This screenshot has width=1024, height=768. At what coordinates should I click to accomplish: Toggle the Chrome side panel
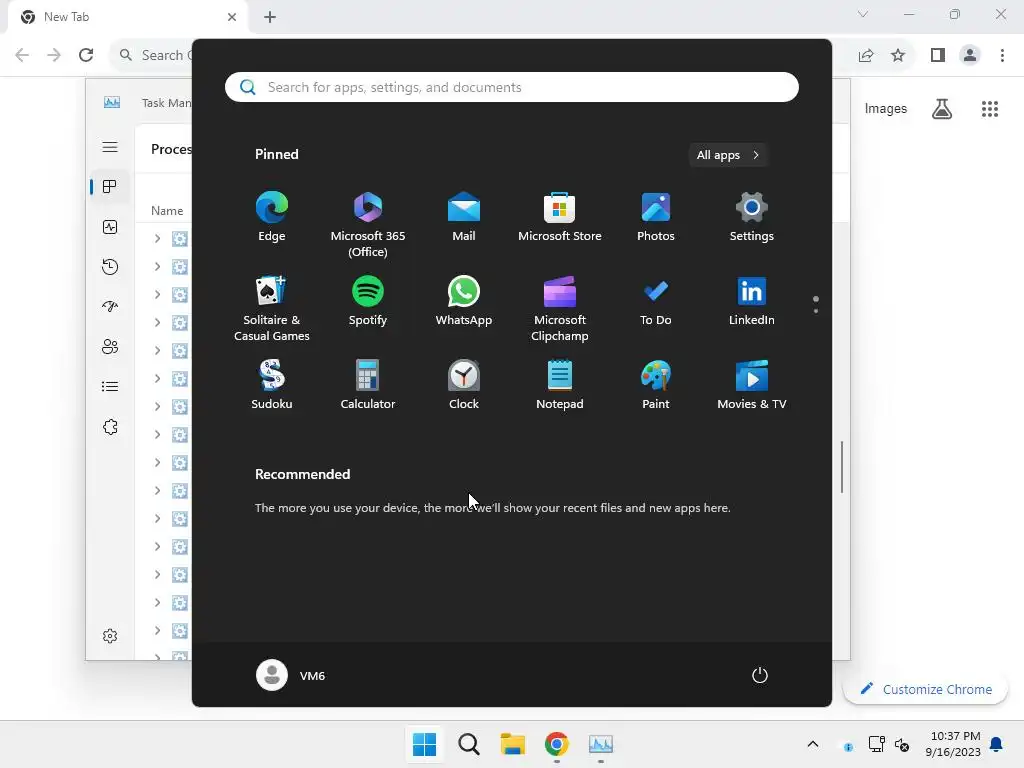pos(938,55)
